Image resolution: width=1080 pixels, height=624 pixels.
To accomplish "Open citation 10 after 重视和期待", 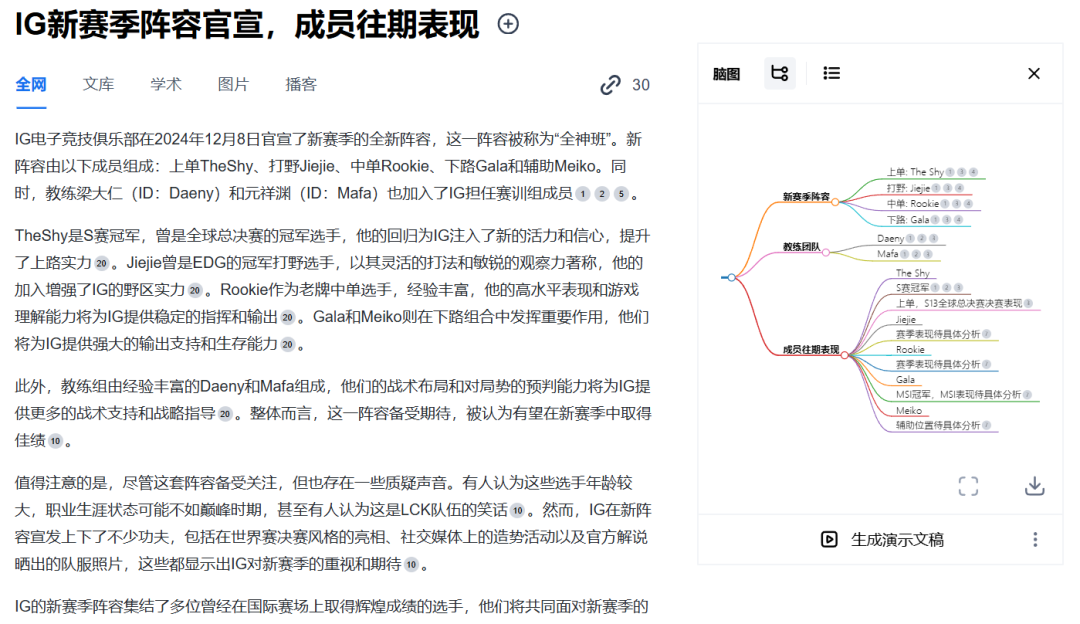I will pos(411,565).
